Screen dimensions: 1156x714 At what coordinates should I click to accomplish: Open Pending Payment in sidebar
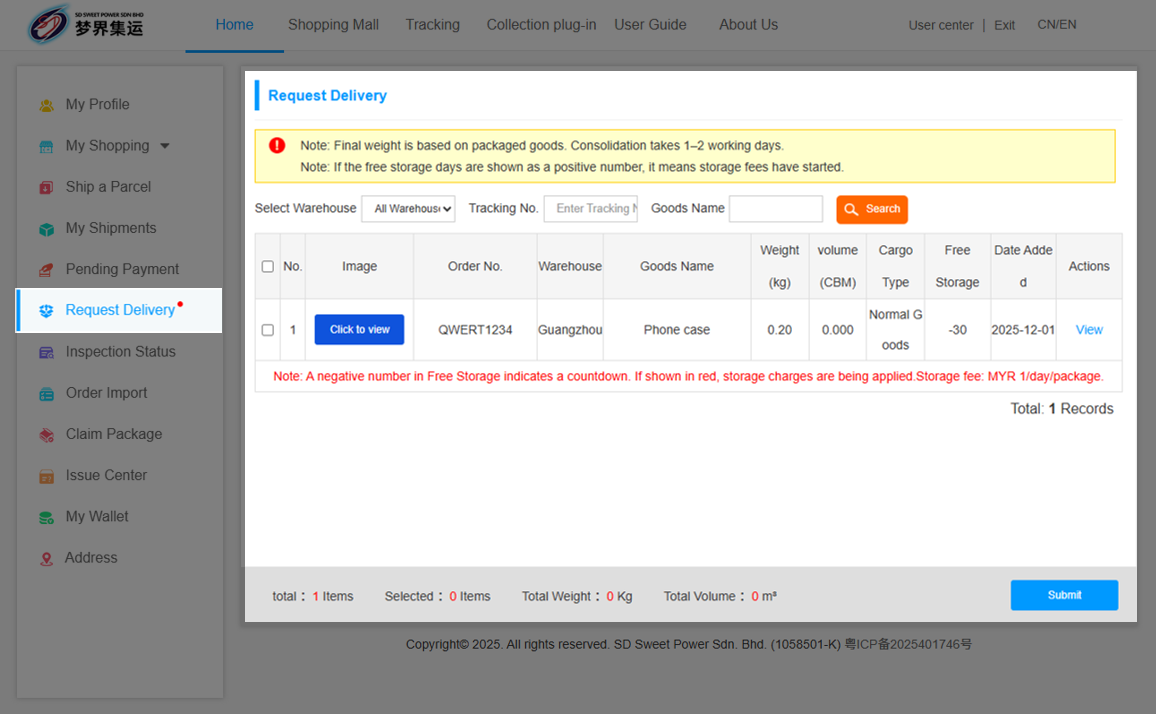122,269
